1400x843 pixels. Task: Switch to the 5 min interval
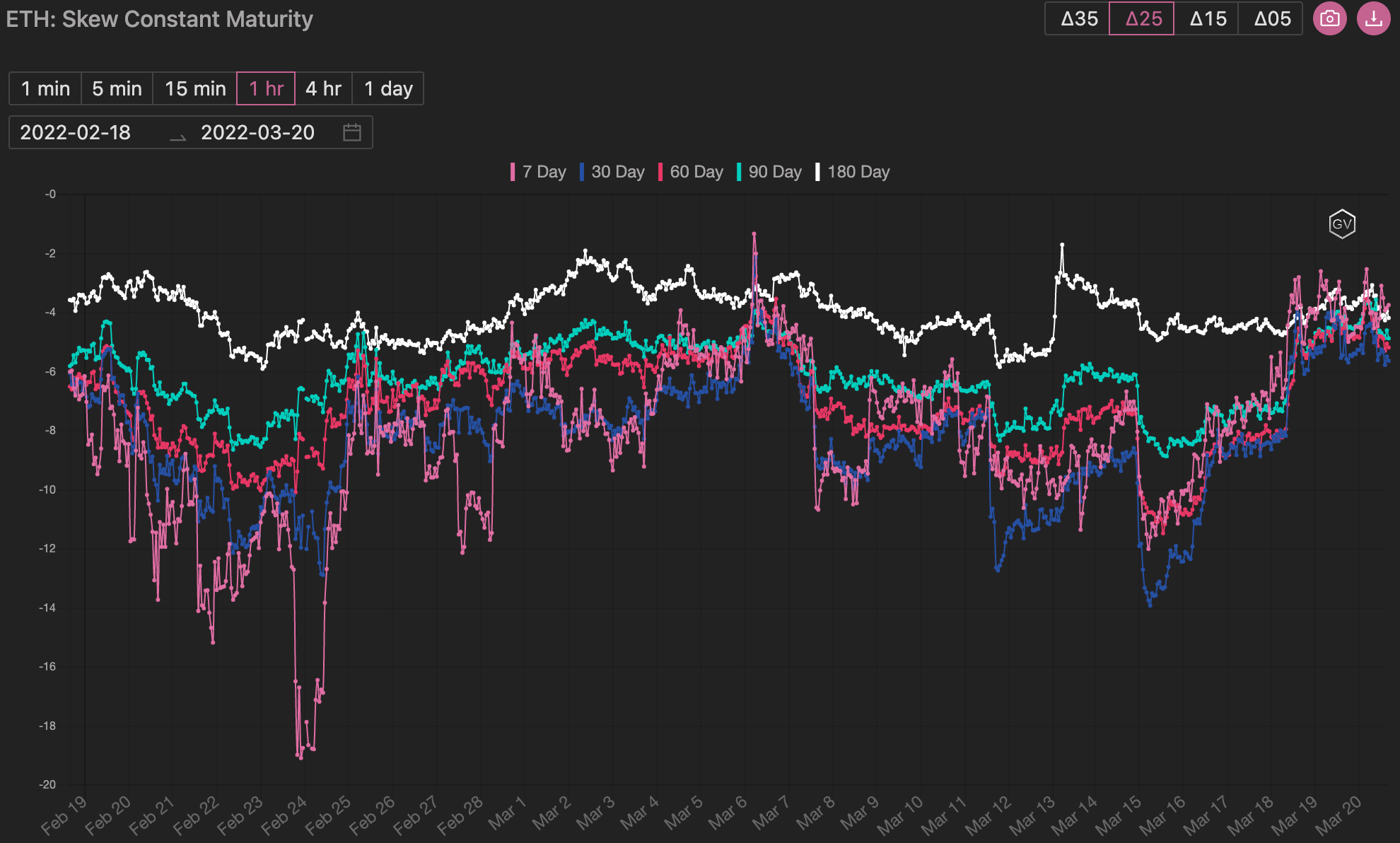click(x=117, y=88)
